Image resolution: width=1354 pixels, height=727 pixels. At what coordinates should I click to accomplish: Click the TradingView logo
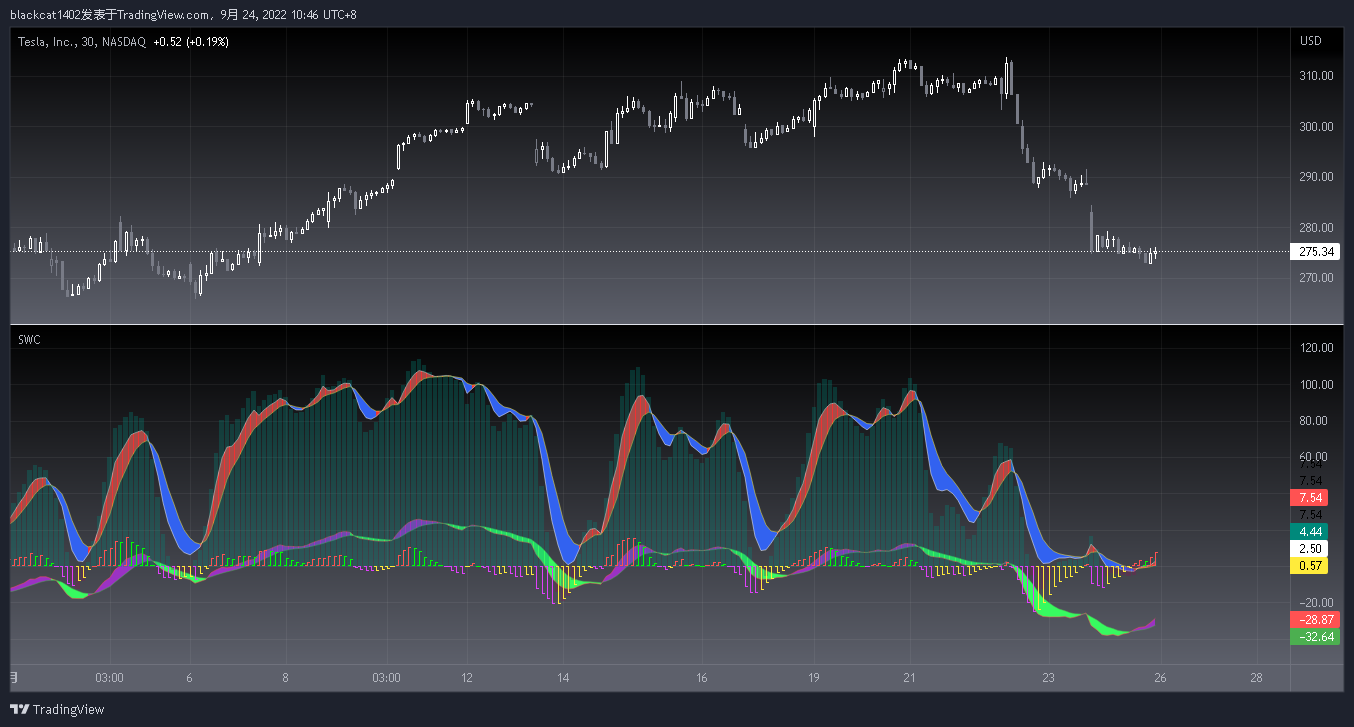[57, 709]
